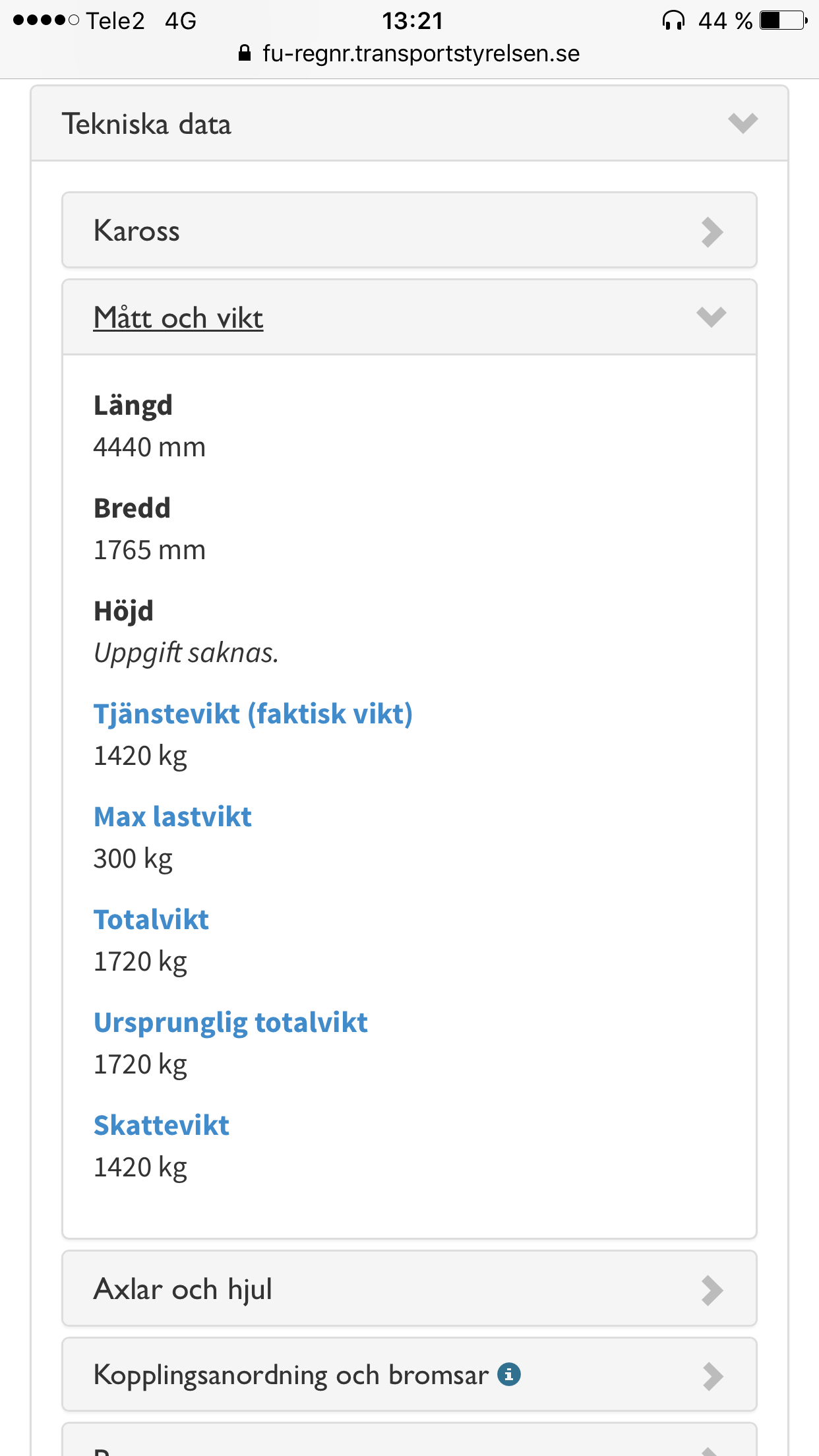Click the Totalvikt link
819x1456 pixels.
point(151,920)
